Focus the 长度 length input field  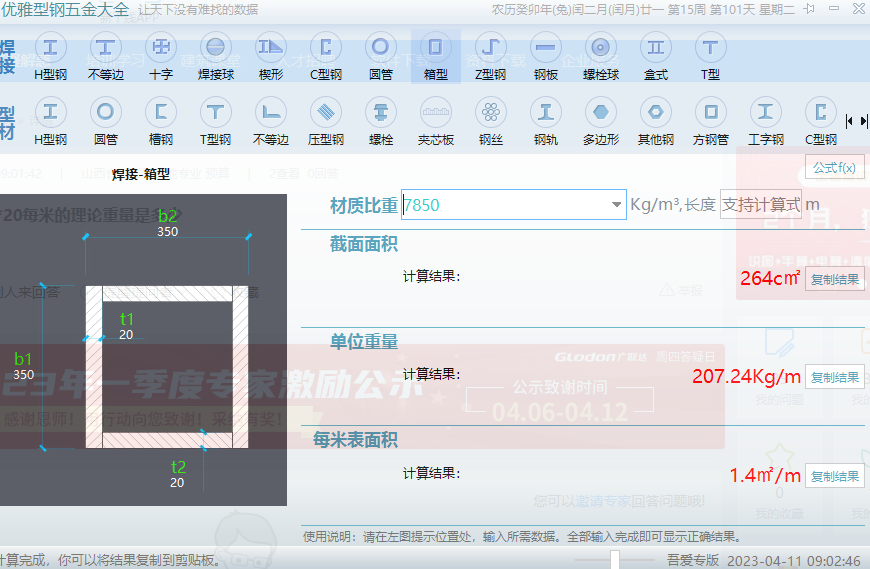pos(761,205)
